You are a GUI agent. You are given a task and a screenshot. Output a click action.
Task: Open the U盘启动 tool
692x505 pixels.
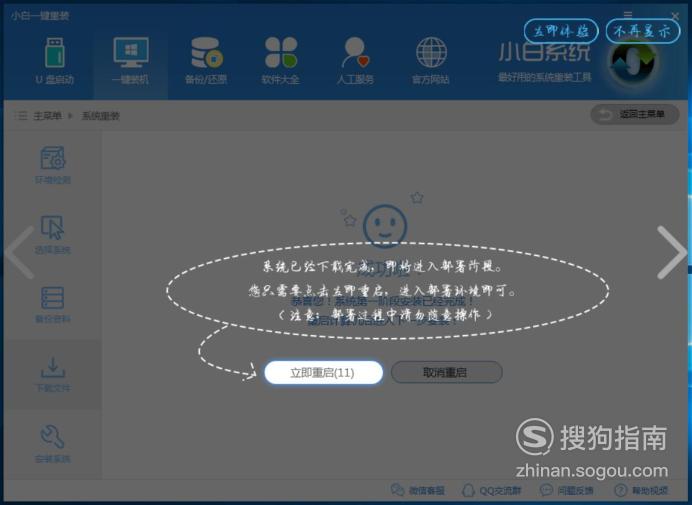coord(55,61)
